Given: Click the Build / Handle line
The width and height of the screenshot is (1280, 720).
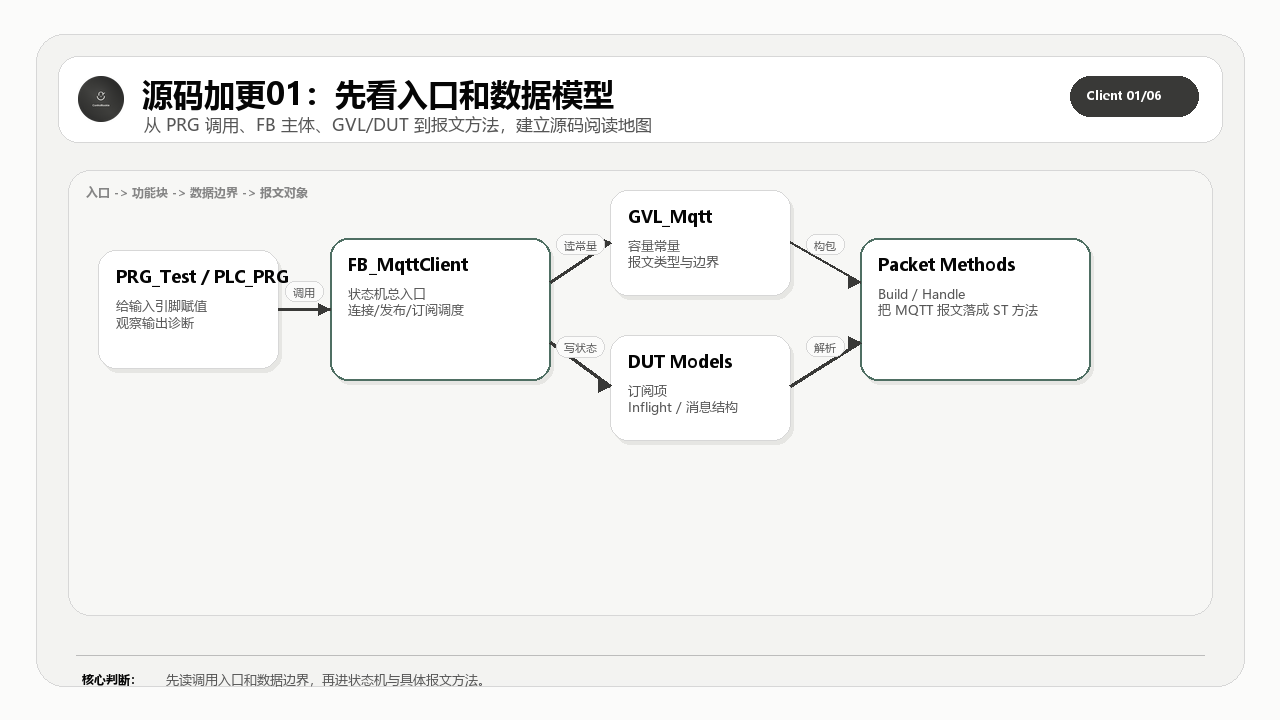Looking at the screenshot, I should [921, 294].
